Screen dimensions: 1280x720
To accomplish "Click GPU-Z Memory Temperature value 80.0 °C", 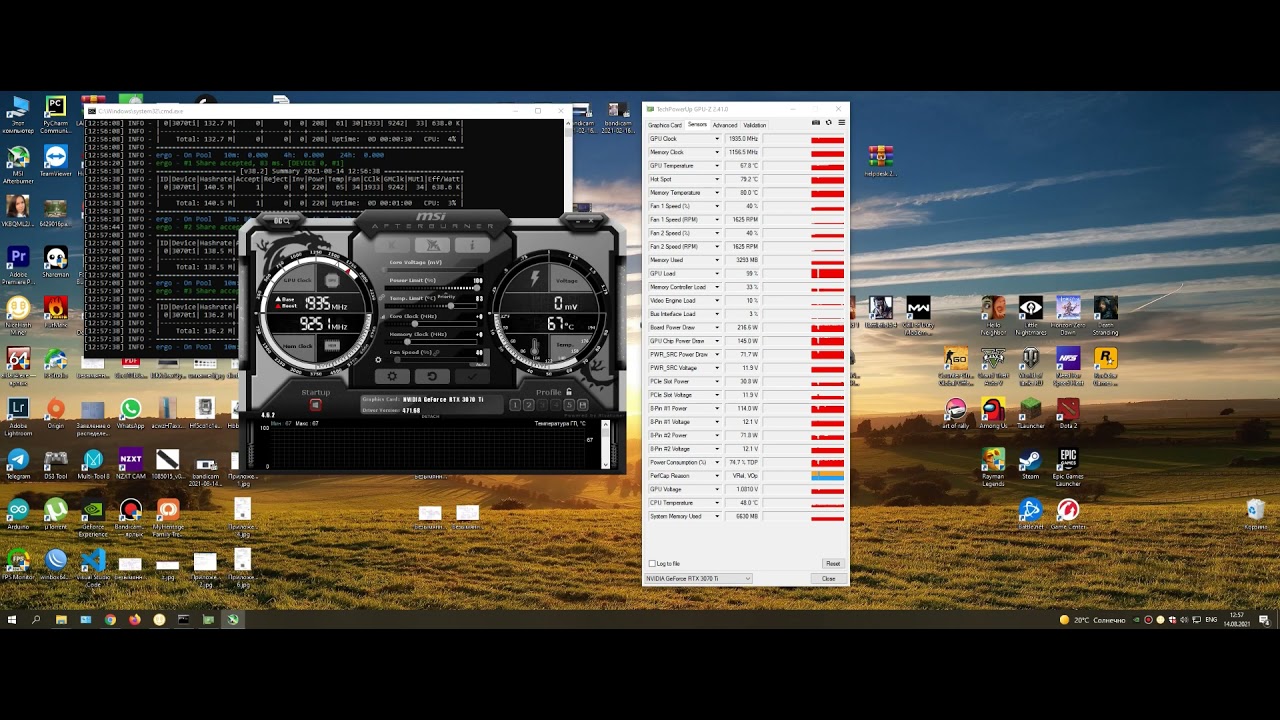I will point(742,193).
